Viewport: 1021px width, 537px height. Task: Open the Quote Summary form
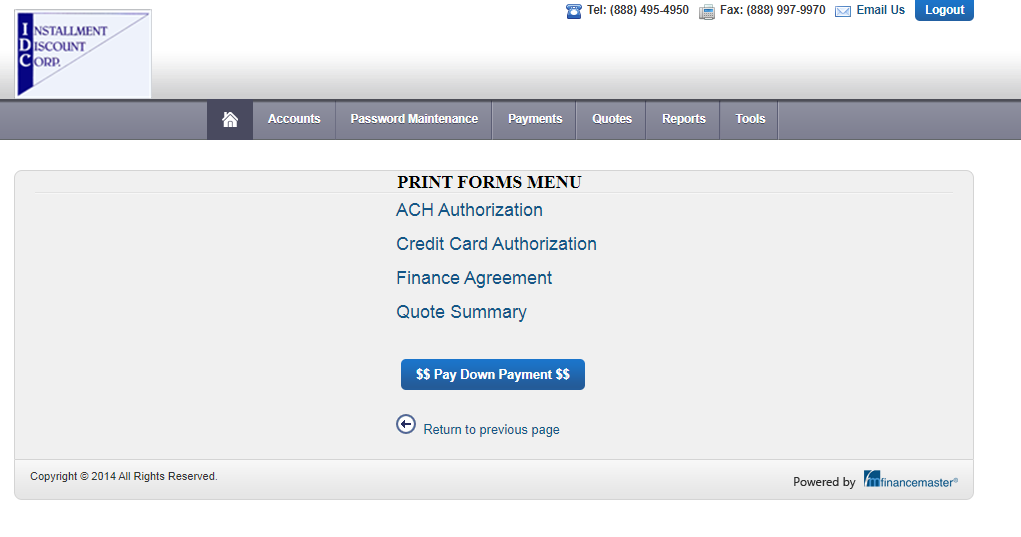pos(461,312)
